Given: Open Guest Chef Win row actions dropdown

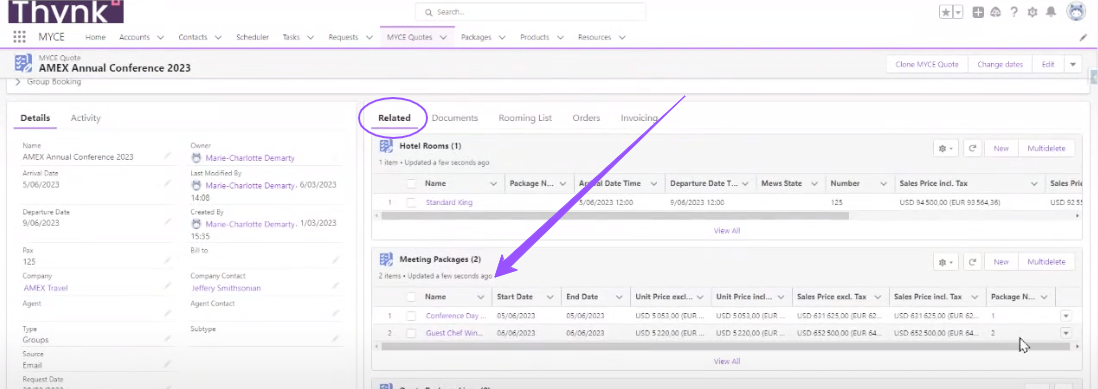Looking at the screenshot, I should (1066, 333).
